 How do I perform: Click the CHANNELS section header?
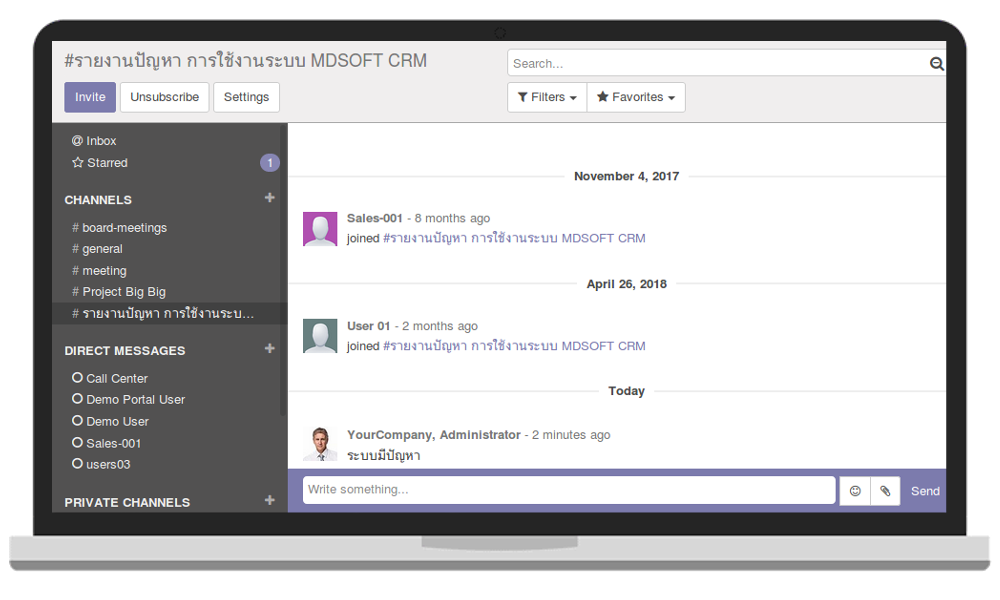click(98, 200)
